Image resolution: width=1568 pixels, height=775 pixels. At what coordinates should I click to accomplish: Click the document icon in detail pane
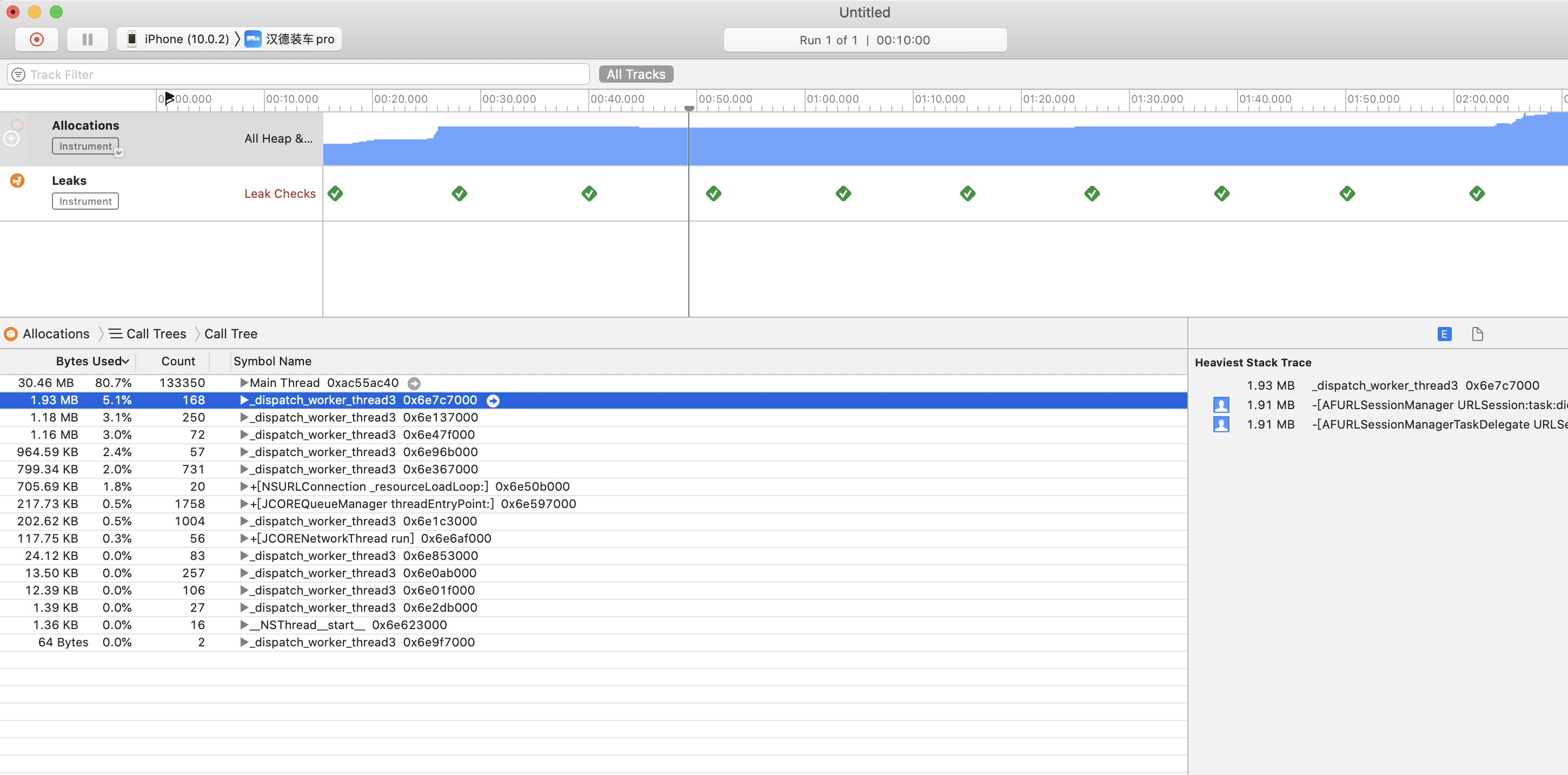tap(1477, 334)
